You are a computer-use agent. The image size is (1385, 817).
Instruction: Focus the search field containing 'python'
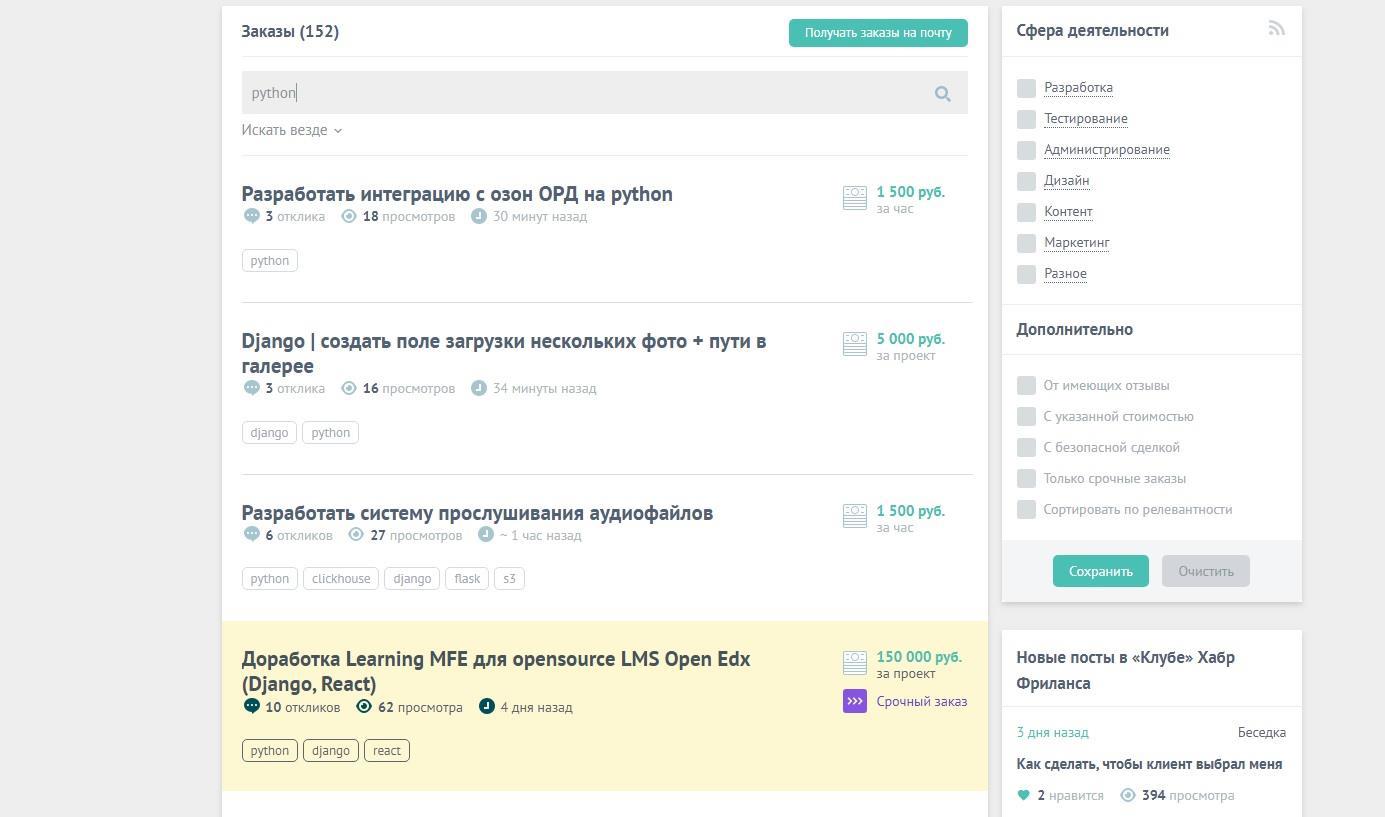click(x=580, y=93)
